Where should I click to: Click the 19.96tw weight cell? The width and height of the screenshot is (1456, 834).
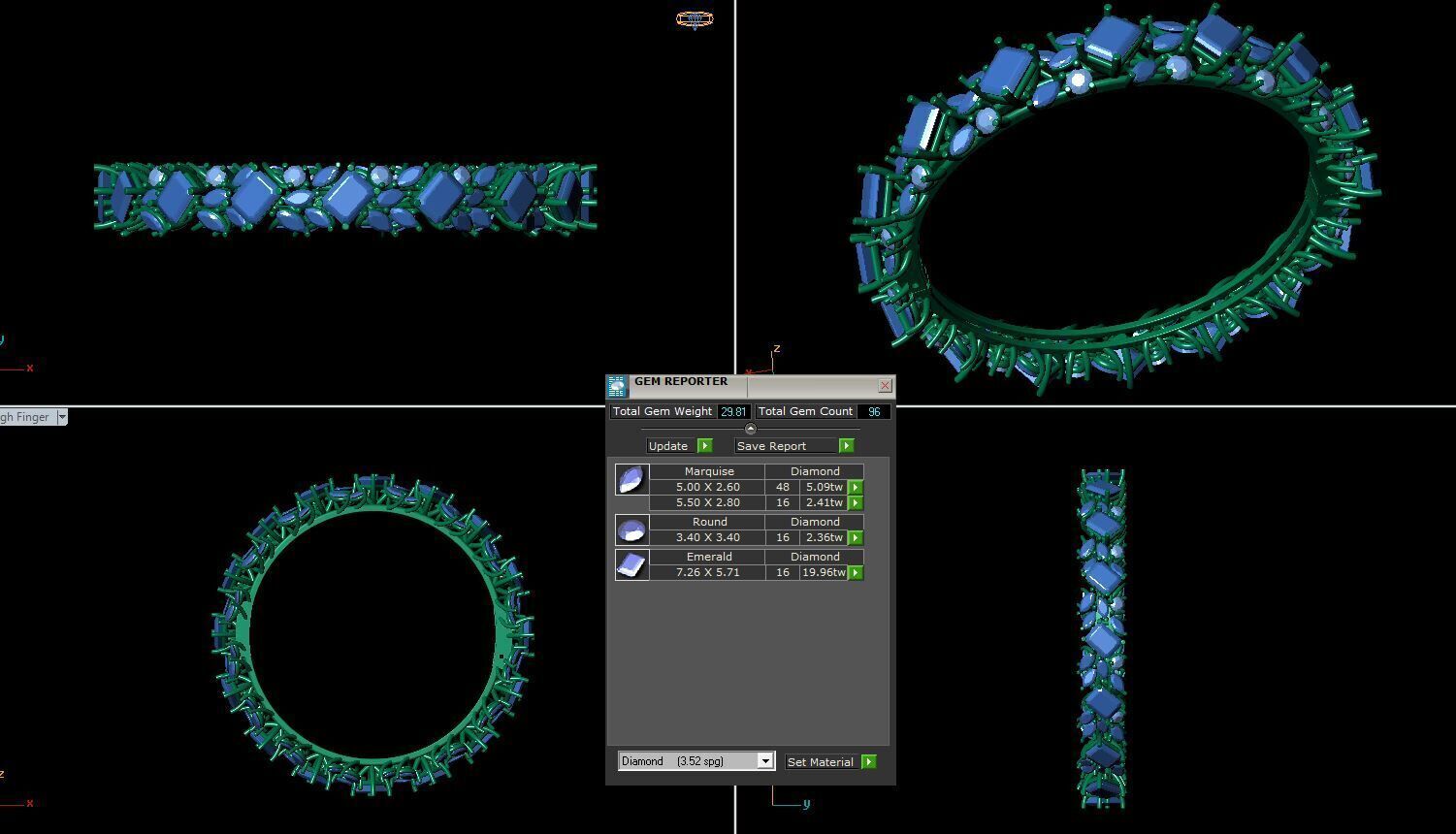click(x=824, y=572)
